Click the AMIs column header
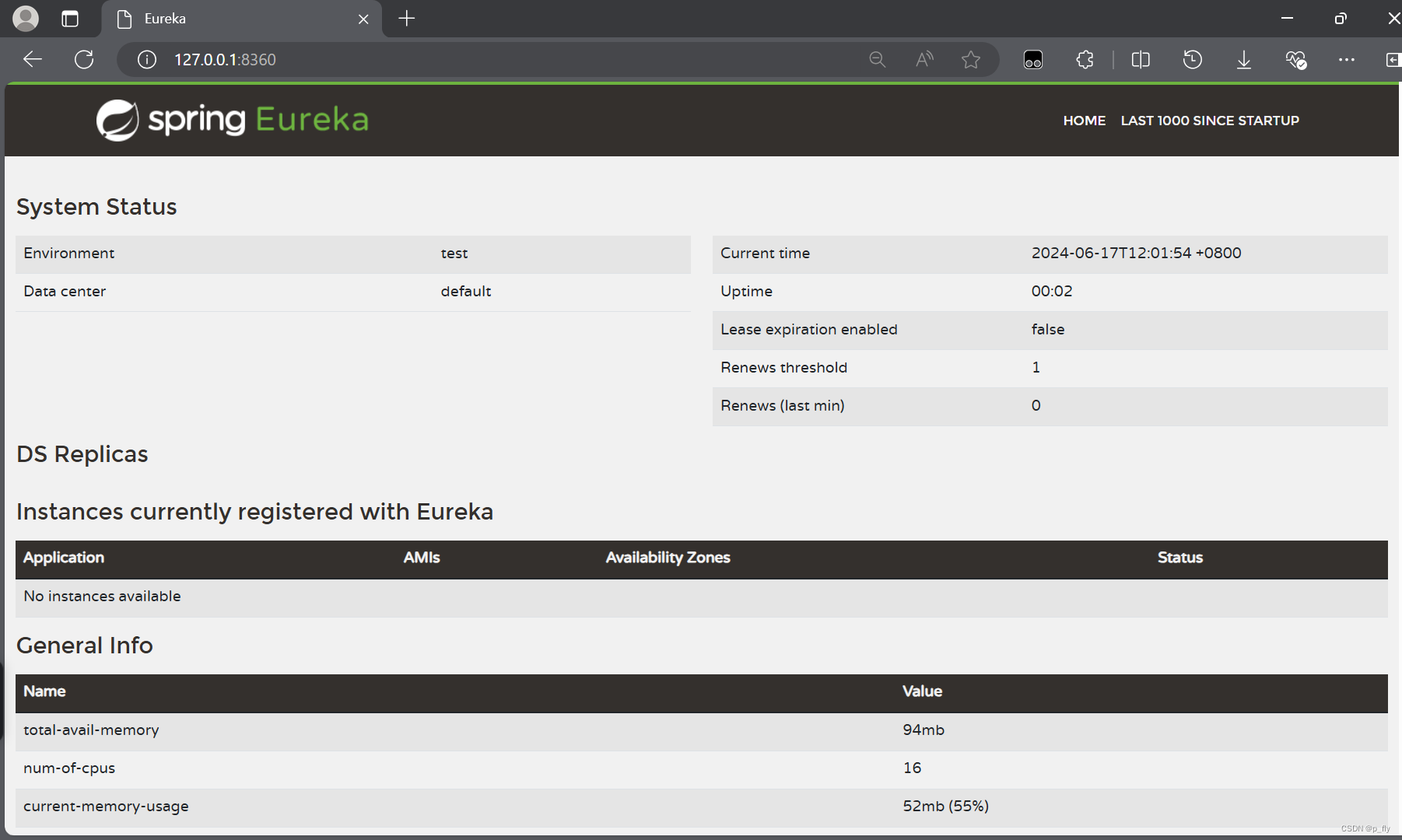 pyautogui.click(x=422, y=558)
